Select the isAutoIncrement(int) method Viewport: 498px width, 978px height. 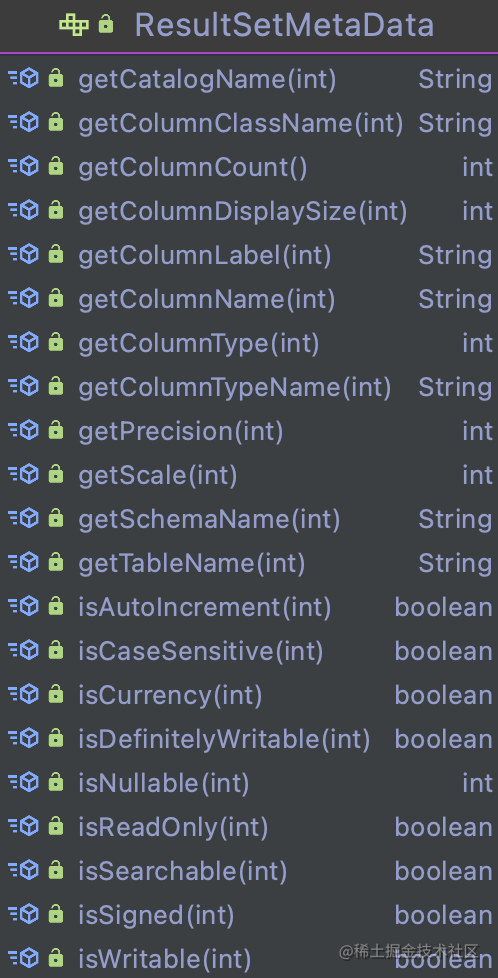pyautogui.click(x=205, y=606)
